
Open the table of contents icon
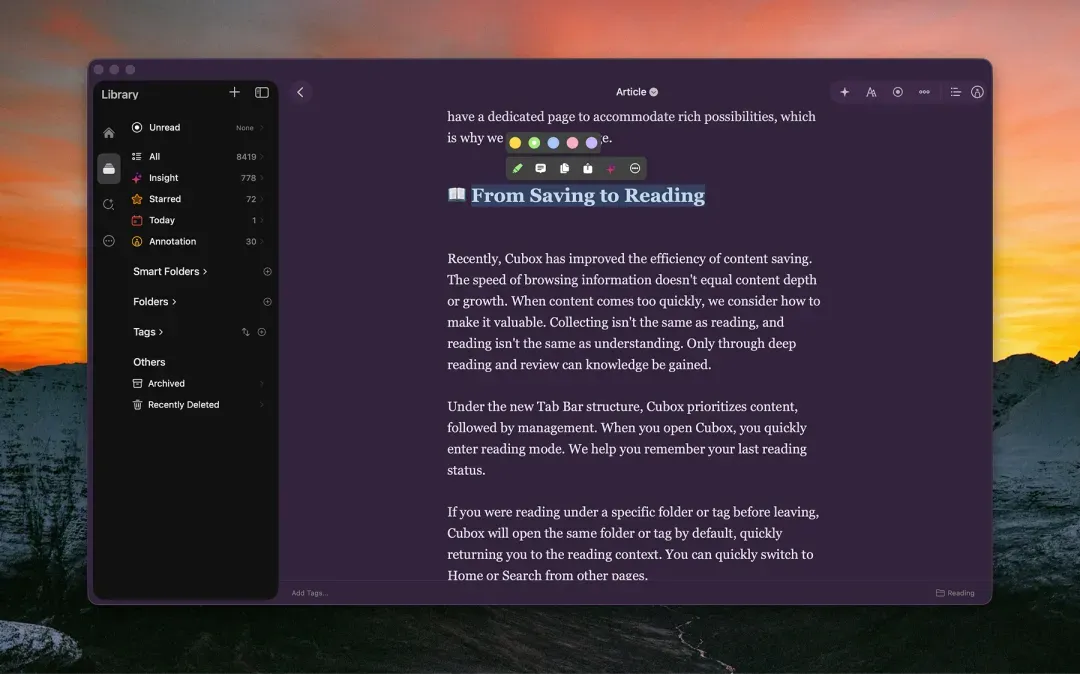[x=955, y=92]
